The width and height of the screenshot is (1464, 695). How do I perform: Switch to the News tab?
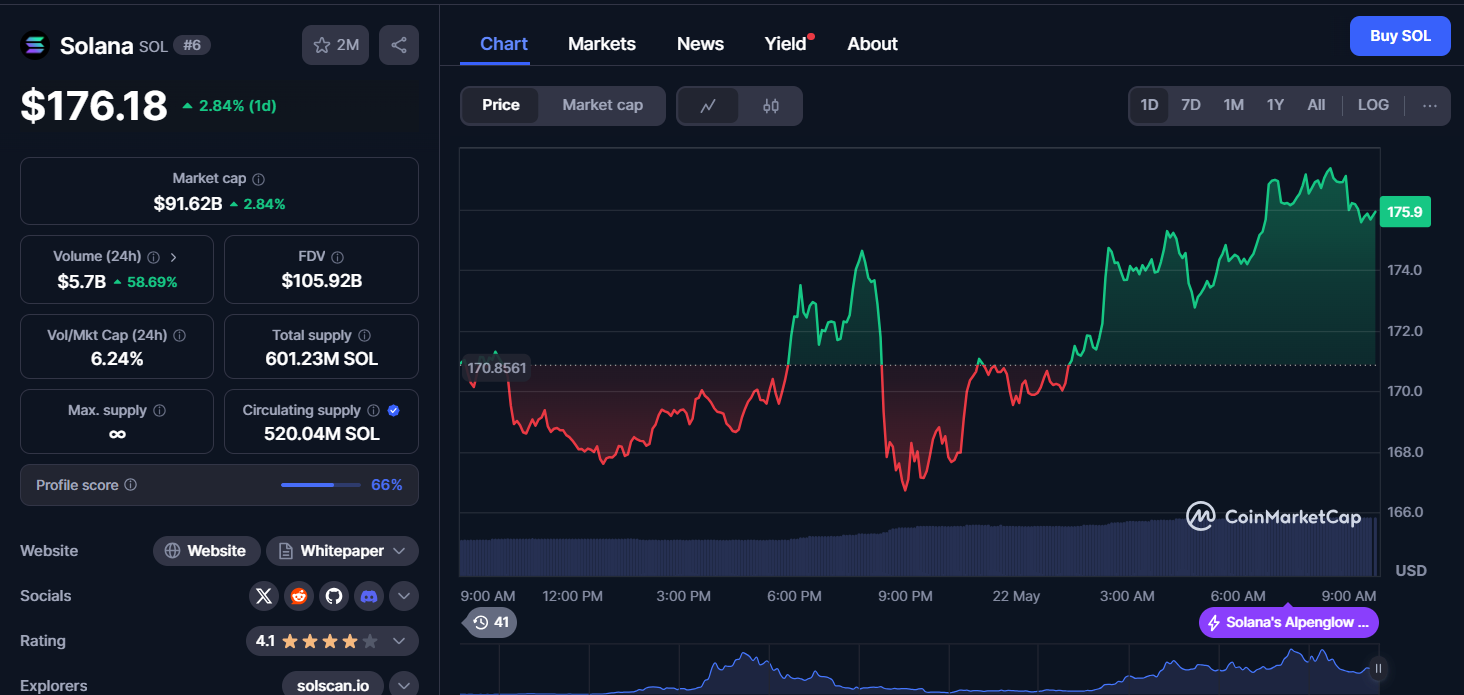click(700, 44)
